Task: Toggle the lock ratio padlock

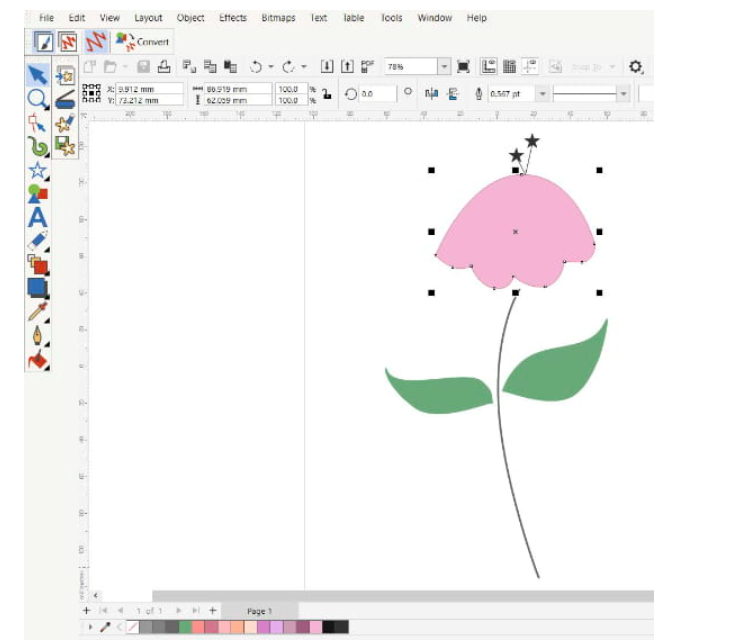Action: pos(327,94)
